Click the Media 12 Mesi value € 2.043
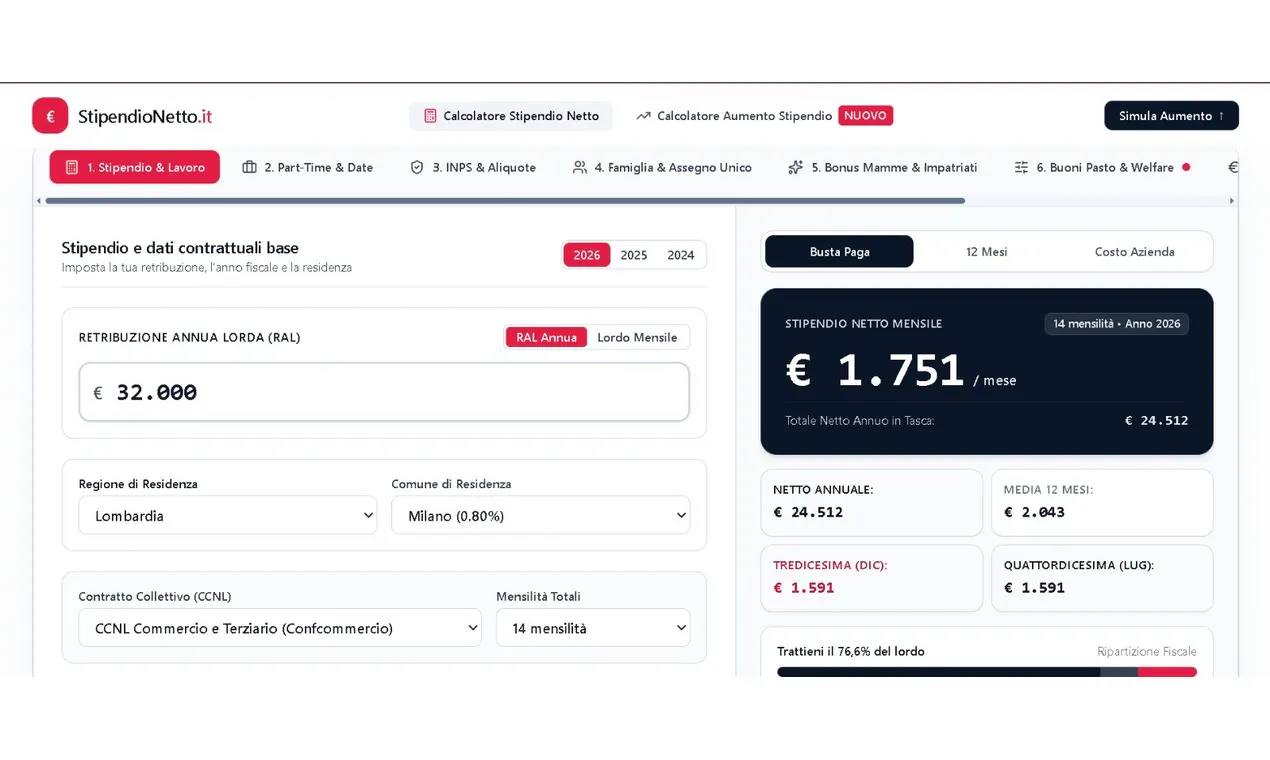The image size is (1270, 760). pyautogui.click(x=1034, y=512)
